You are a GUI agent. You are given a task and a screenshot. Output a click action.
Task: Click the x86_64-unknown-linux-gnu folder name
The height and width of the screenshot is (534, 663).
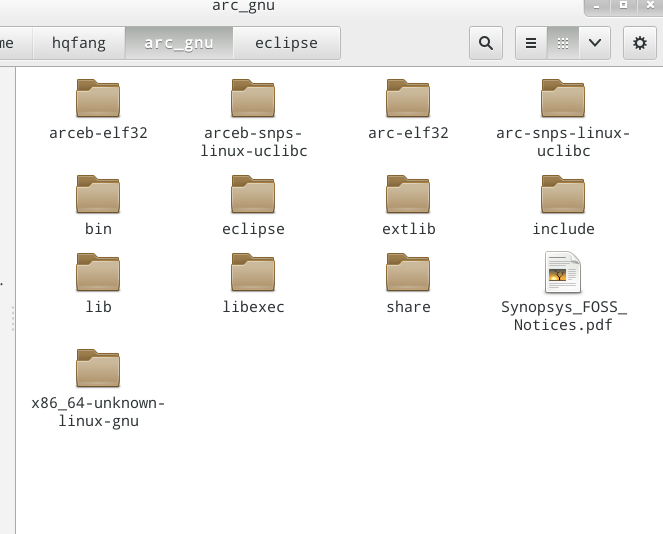click(x=98, y=412)
